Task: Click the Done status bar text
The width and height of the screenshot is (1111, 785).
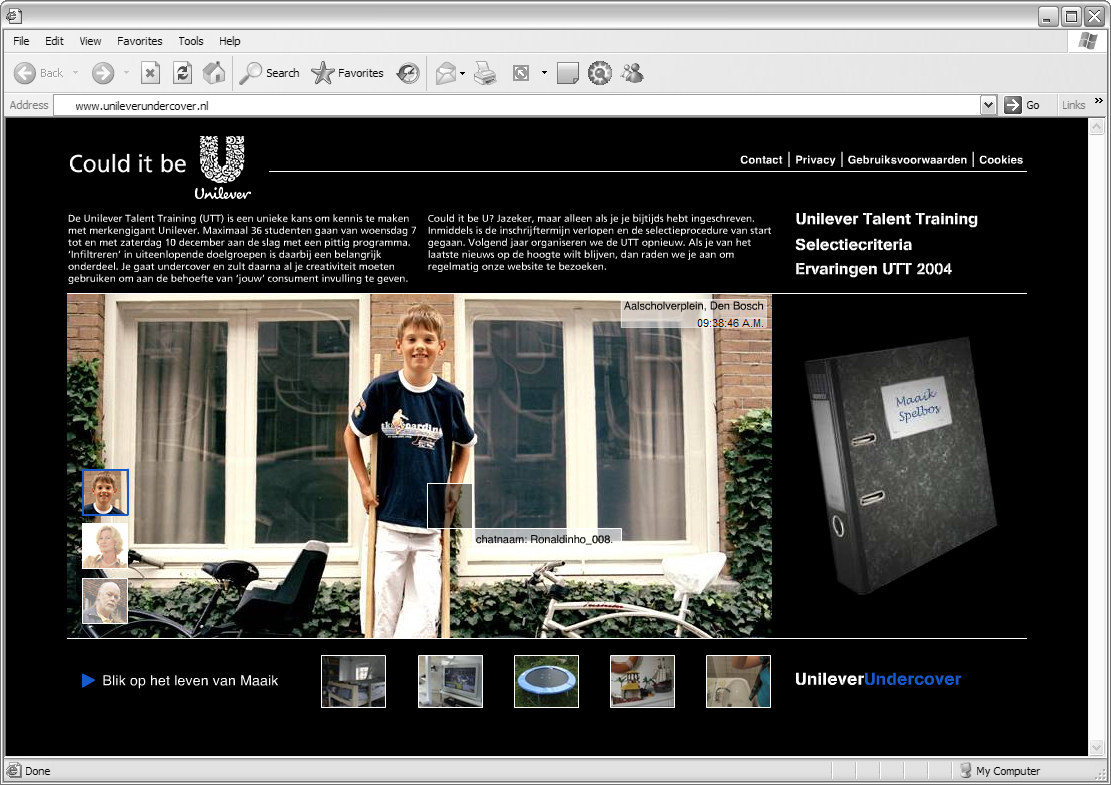Action: (38, 771)
